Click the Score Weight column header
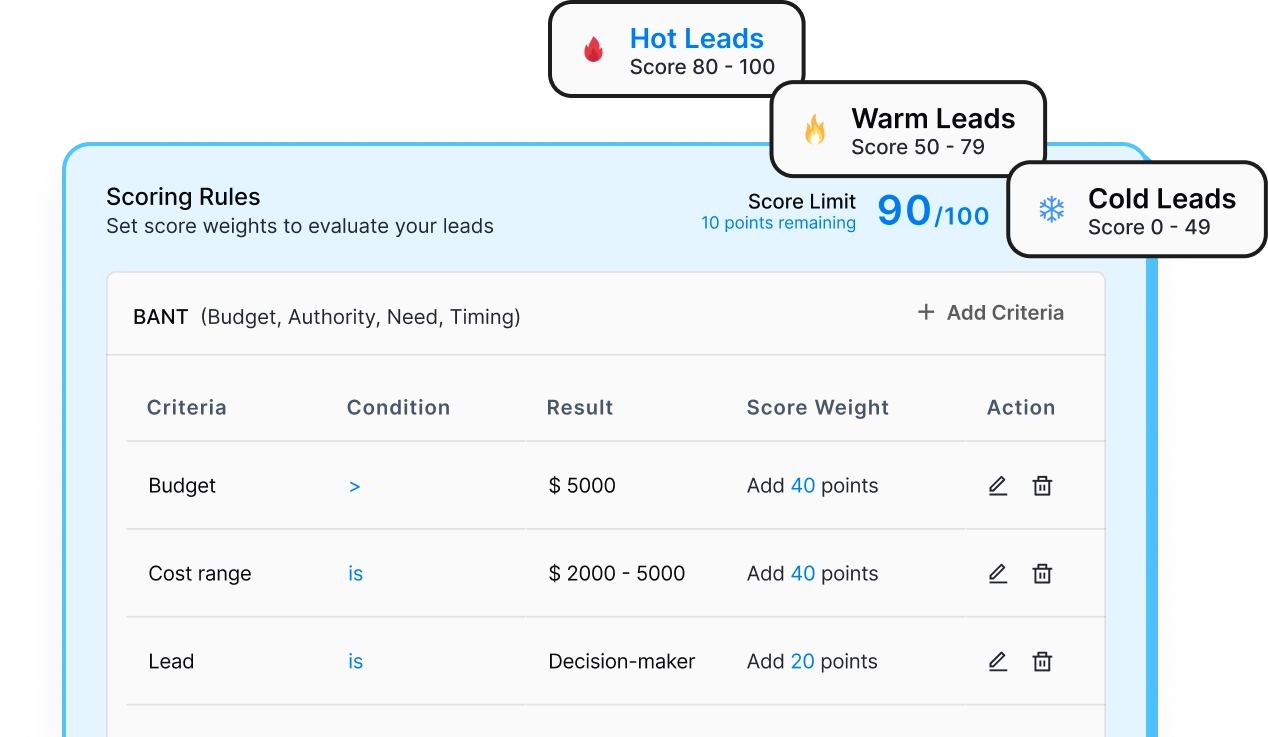1268x737 pixels. coord(817,408)
